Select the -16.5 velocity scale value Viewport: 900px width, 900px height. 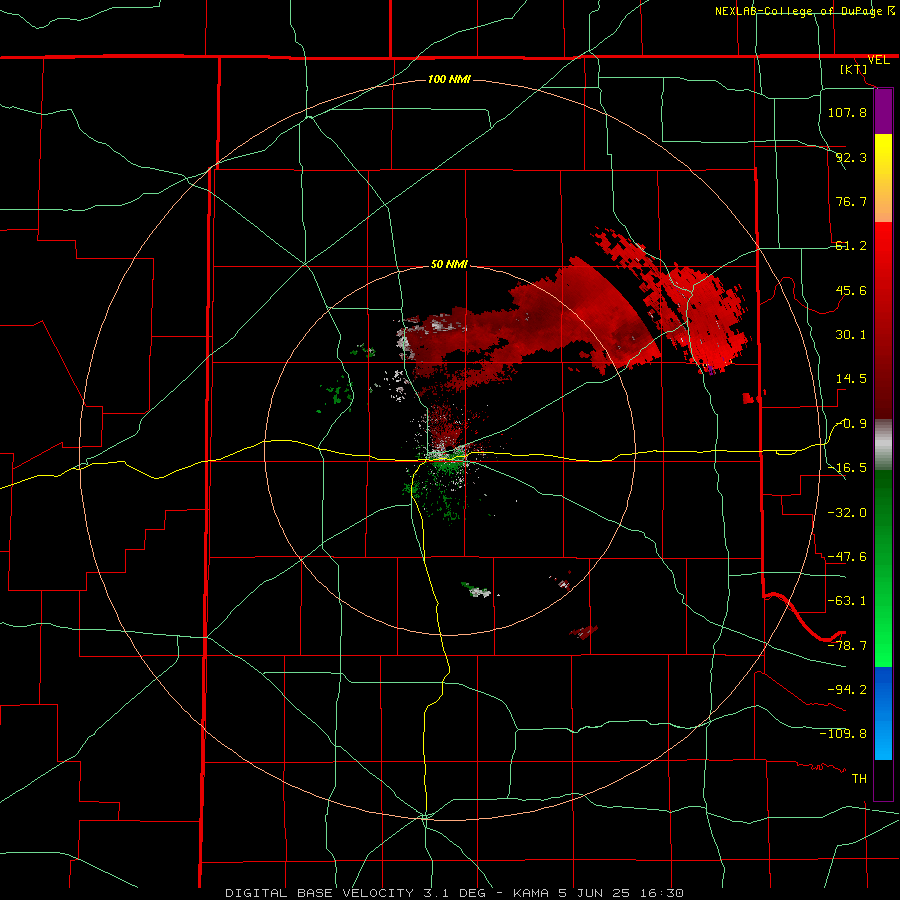pyautogui.click(x=847, y=468)
